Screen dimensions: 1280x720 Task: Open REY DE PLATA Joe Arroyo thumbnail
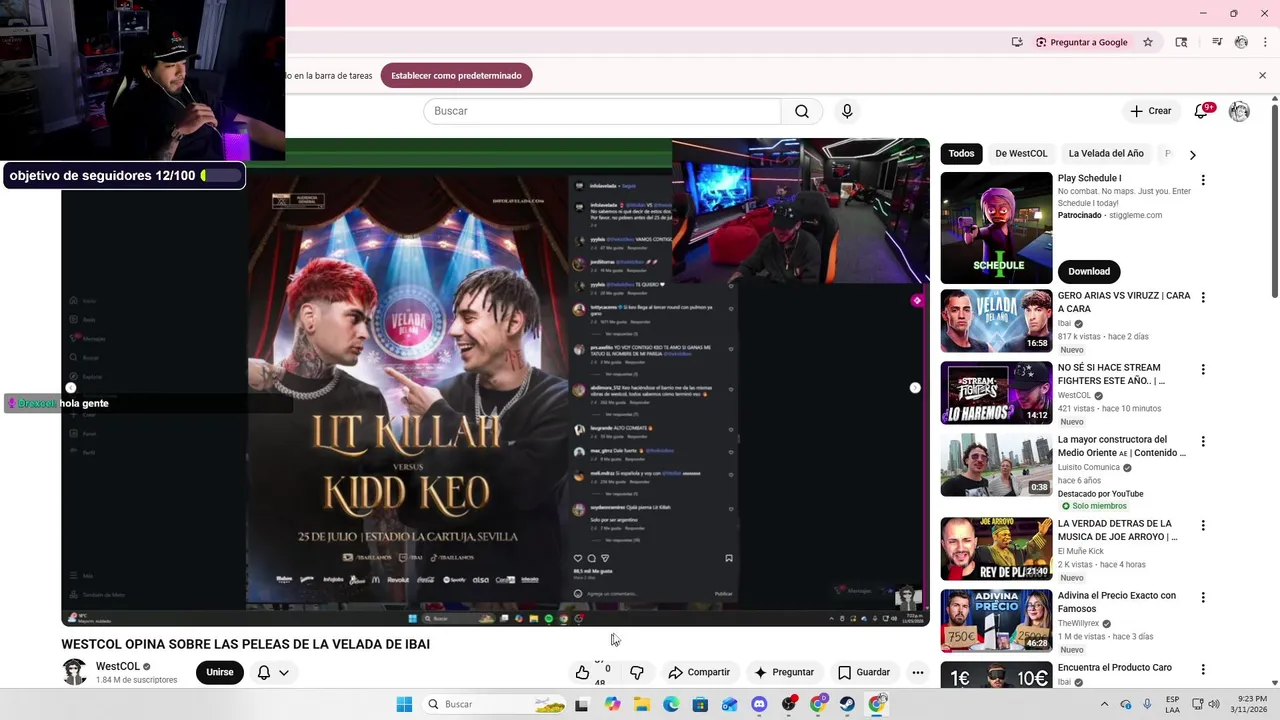click(x=996, y=549)
